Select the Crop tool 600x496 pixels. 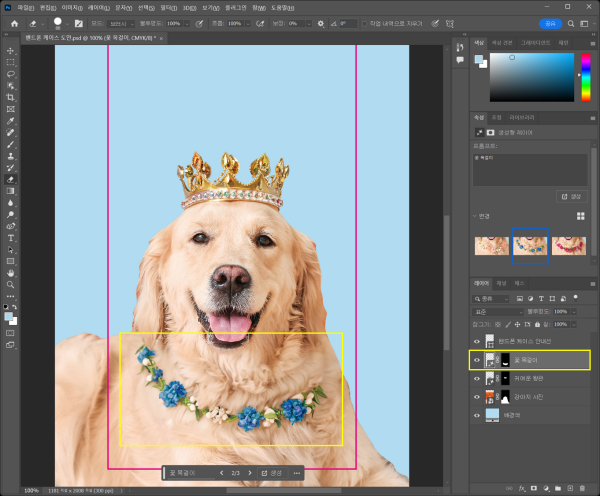click(x=10, y=97)
